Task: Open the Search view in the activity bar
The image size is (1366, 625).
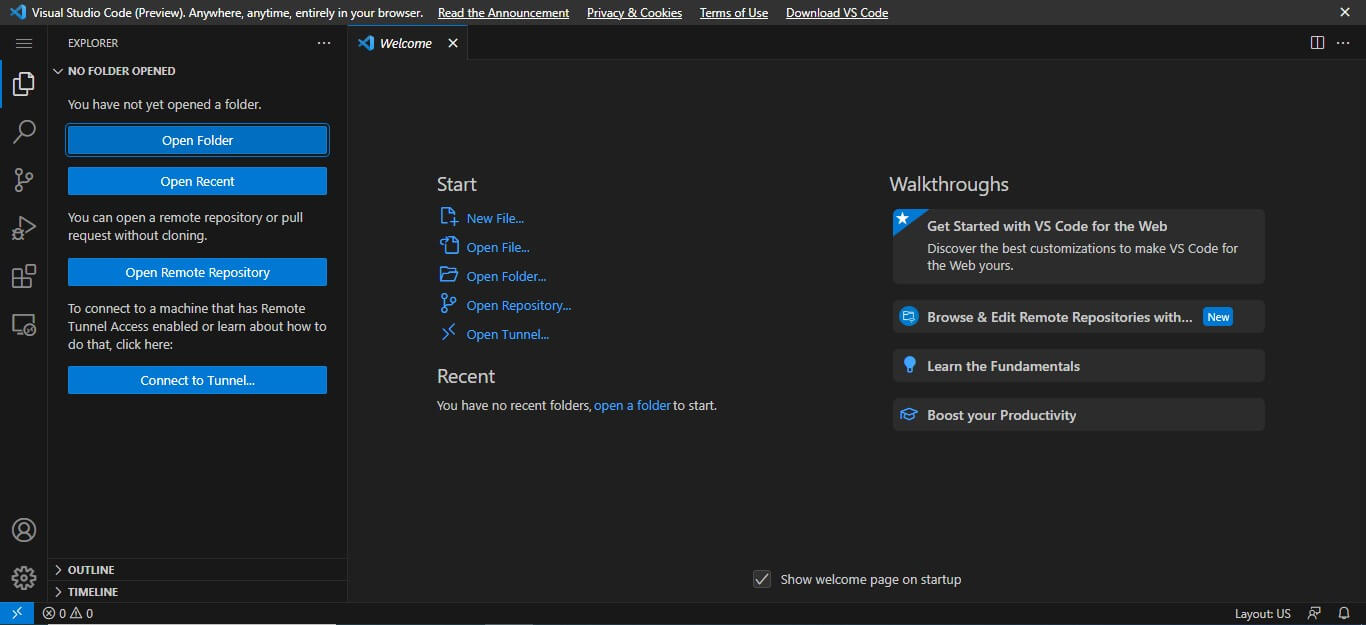Action: point(24,131)
